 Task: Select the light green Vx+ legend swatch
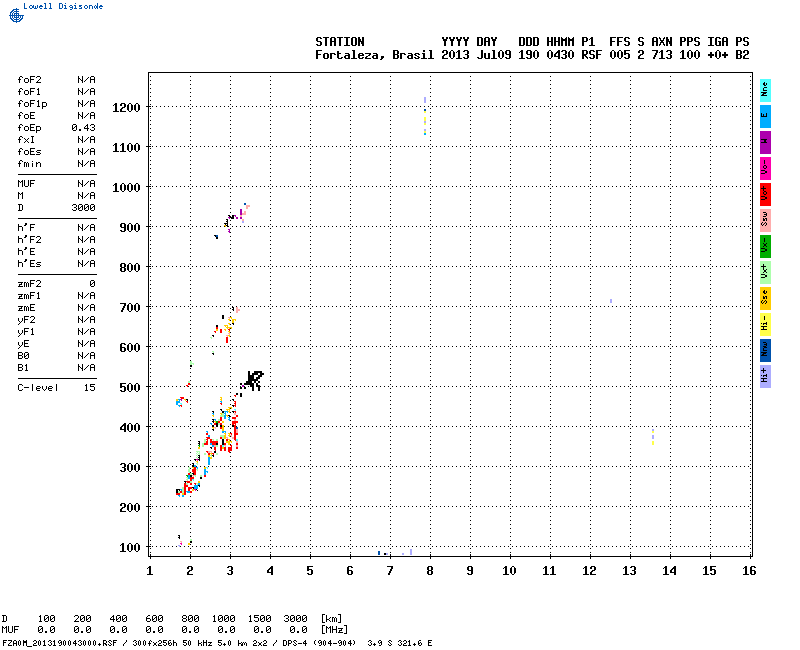(x=765, y=272)
